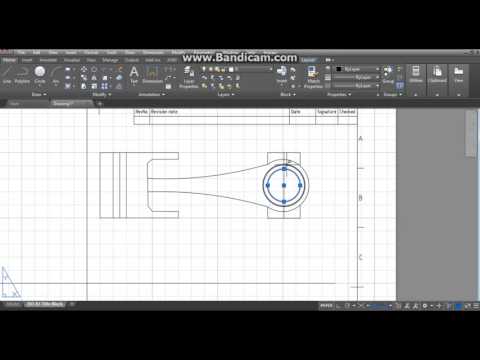Open Layer Properties manager
480x360 pixels.
(x=189, y=77)
